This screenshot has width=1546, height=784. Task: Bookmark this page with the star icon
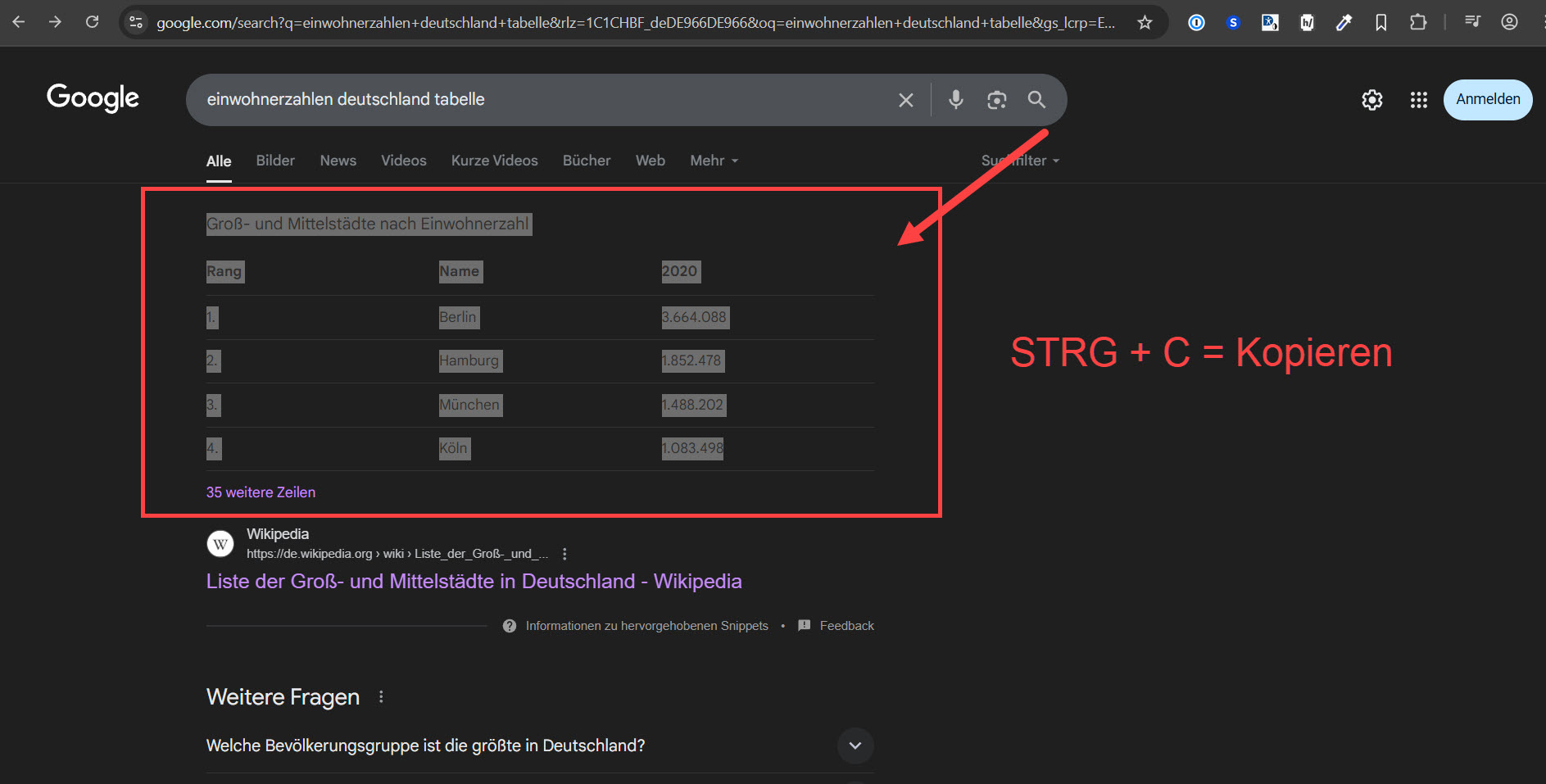(x=1145, y=23)
